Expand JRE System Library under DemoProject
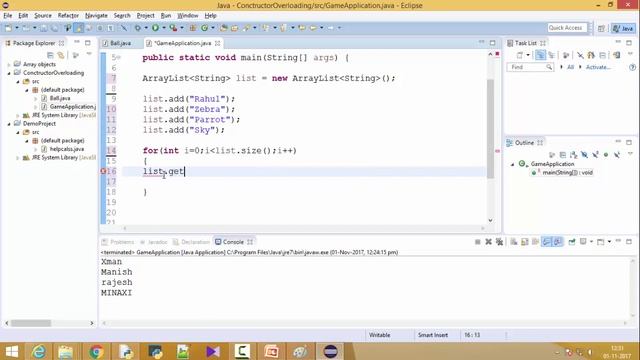 coord(18,158)
